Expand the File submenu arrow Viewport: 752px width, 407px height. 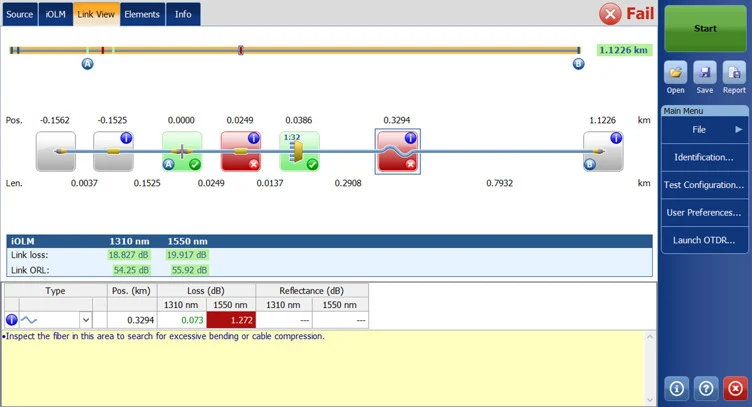tap(739, 130)
